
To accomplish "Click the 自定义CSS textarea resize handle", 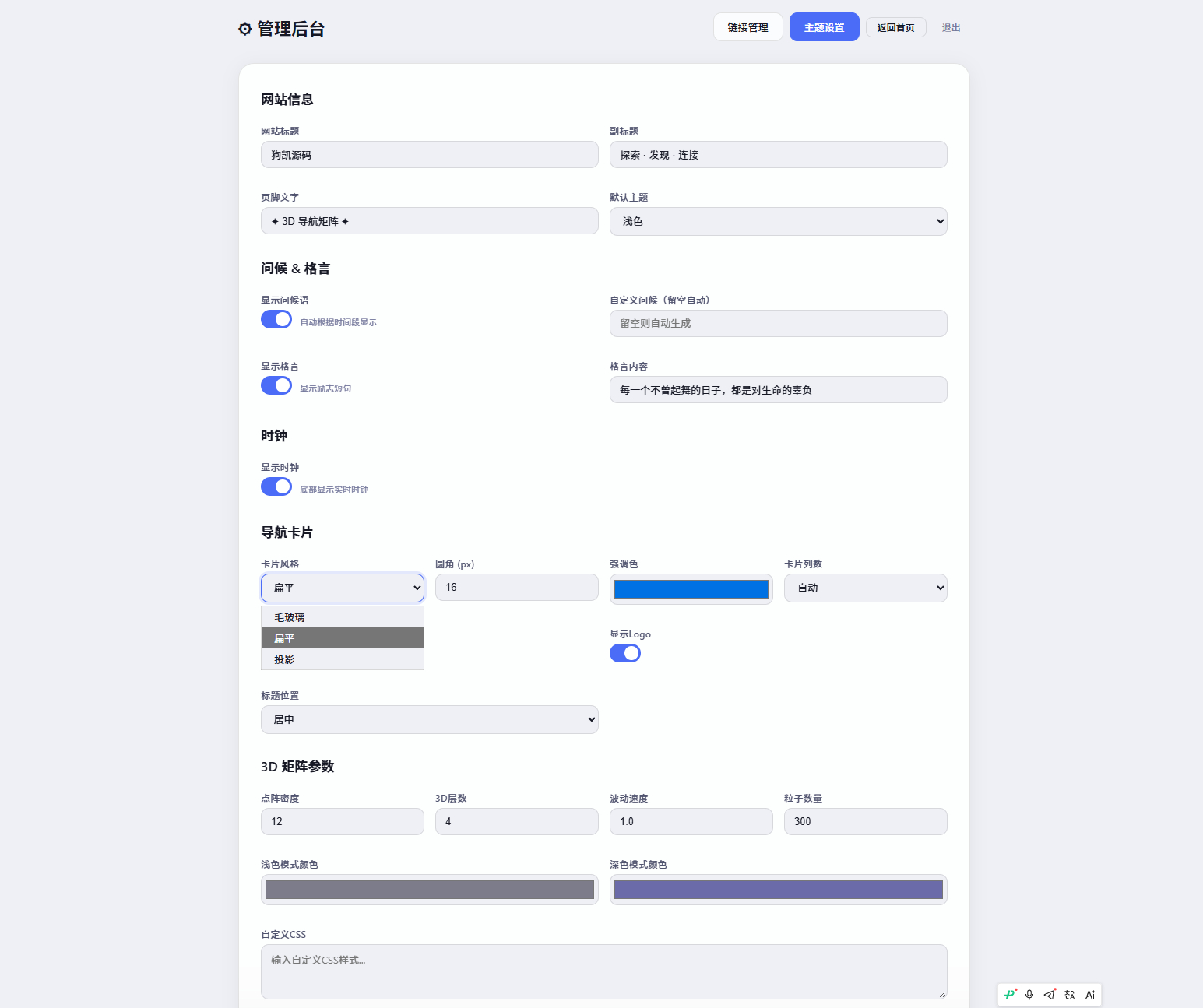I will pos(942,994).
